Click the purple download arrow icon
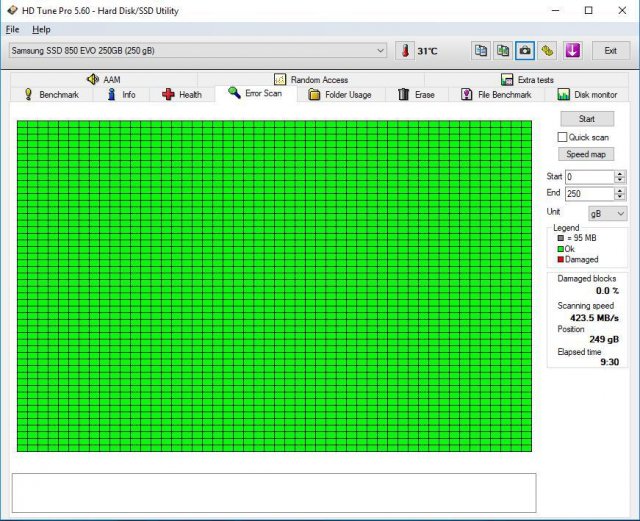 573,50
